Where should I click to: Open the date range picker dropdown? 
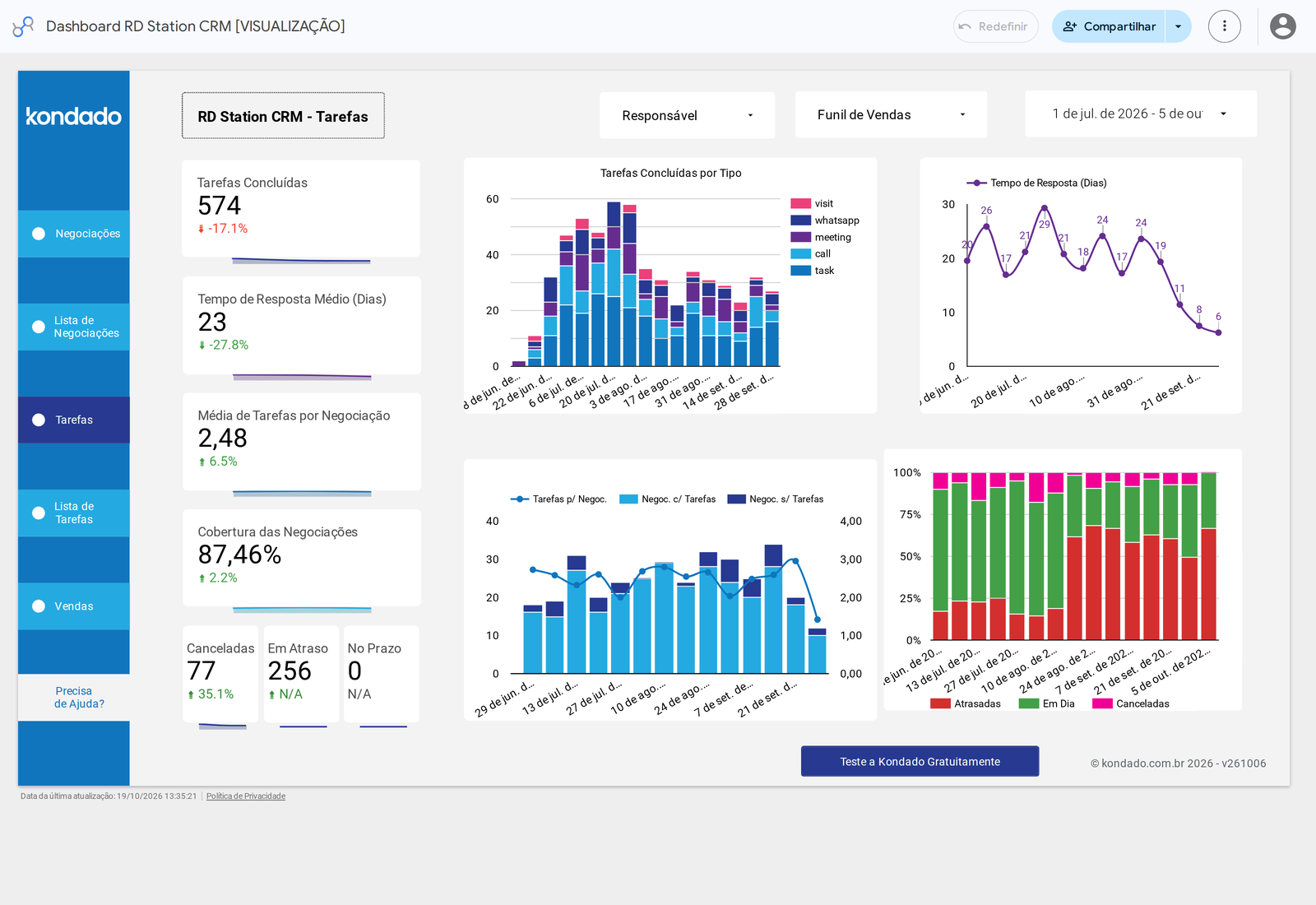pos(1140,114)
